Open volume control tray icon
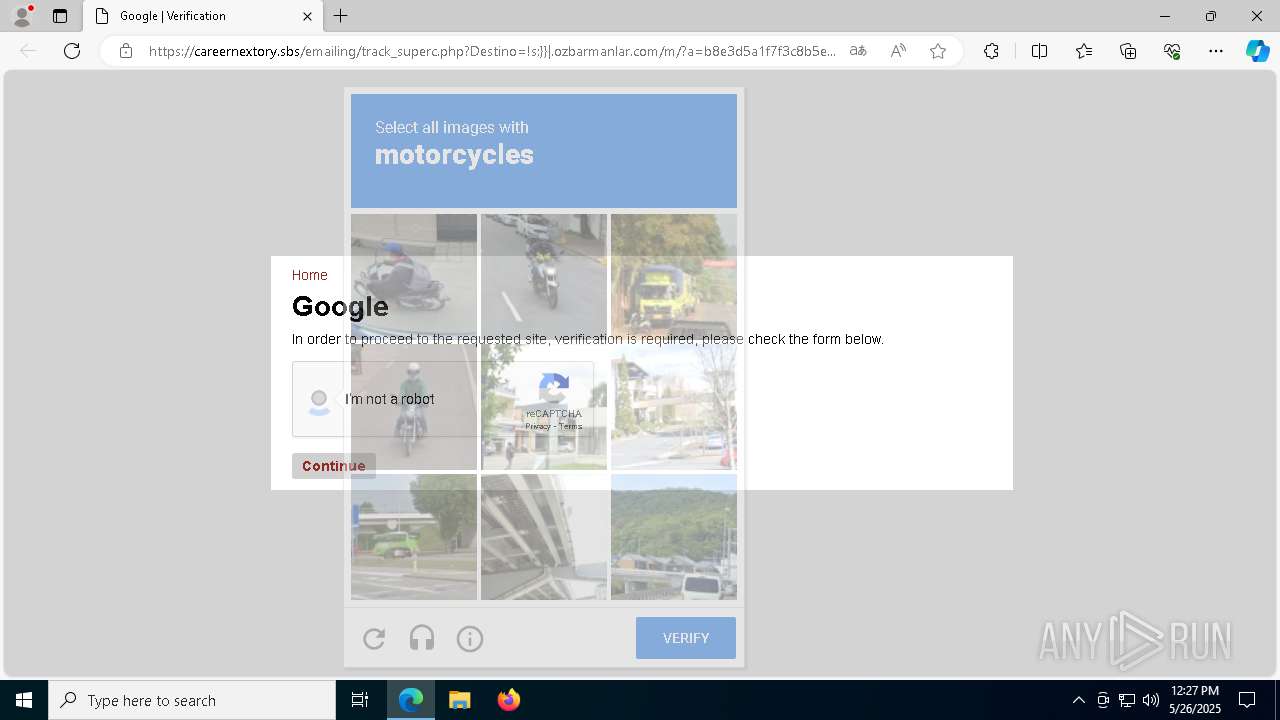1280x720 pixels. click(x=1151, y=700)
